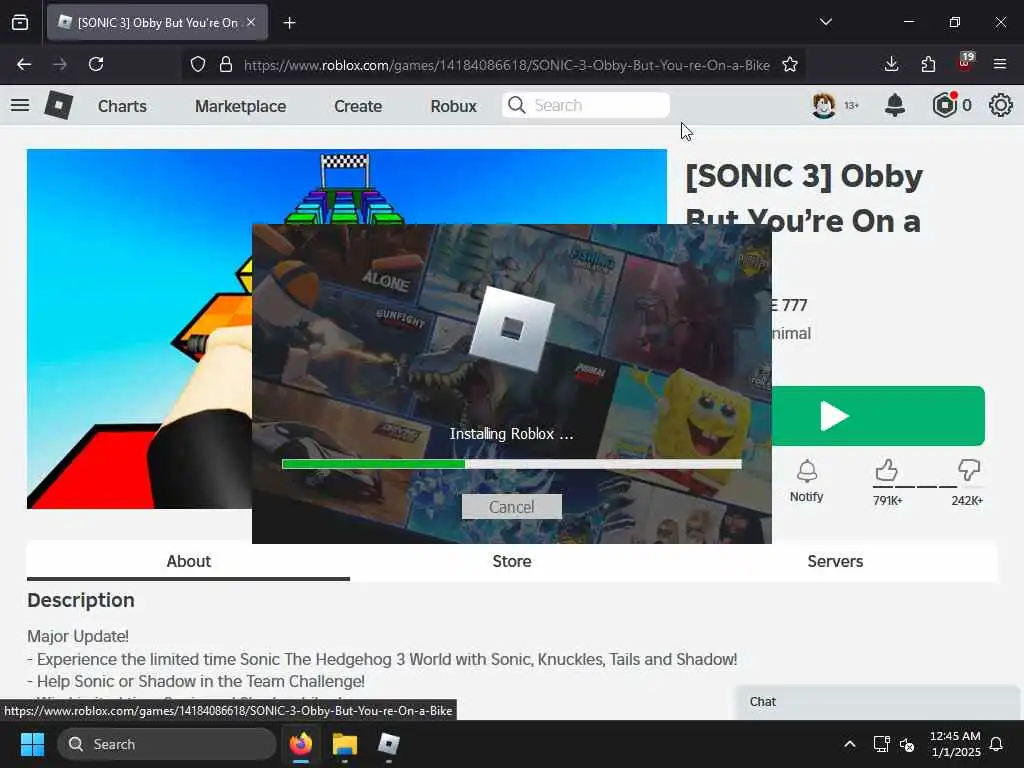Click the forward navigation arrow
The image size is (1024, 768).
60,64
